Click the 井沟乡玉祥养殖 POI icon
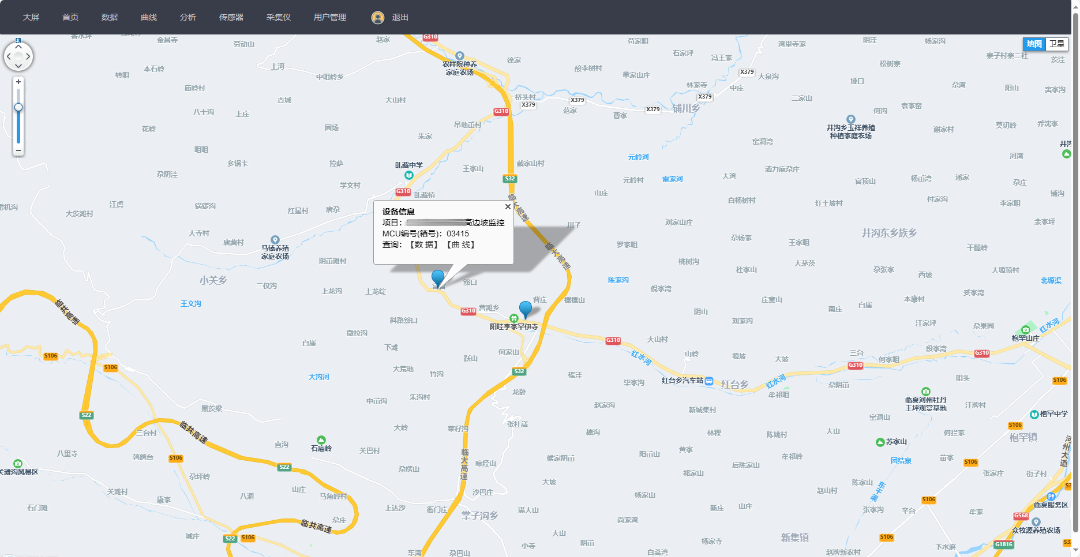 (851, 120)
